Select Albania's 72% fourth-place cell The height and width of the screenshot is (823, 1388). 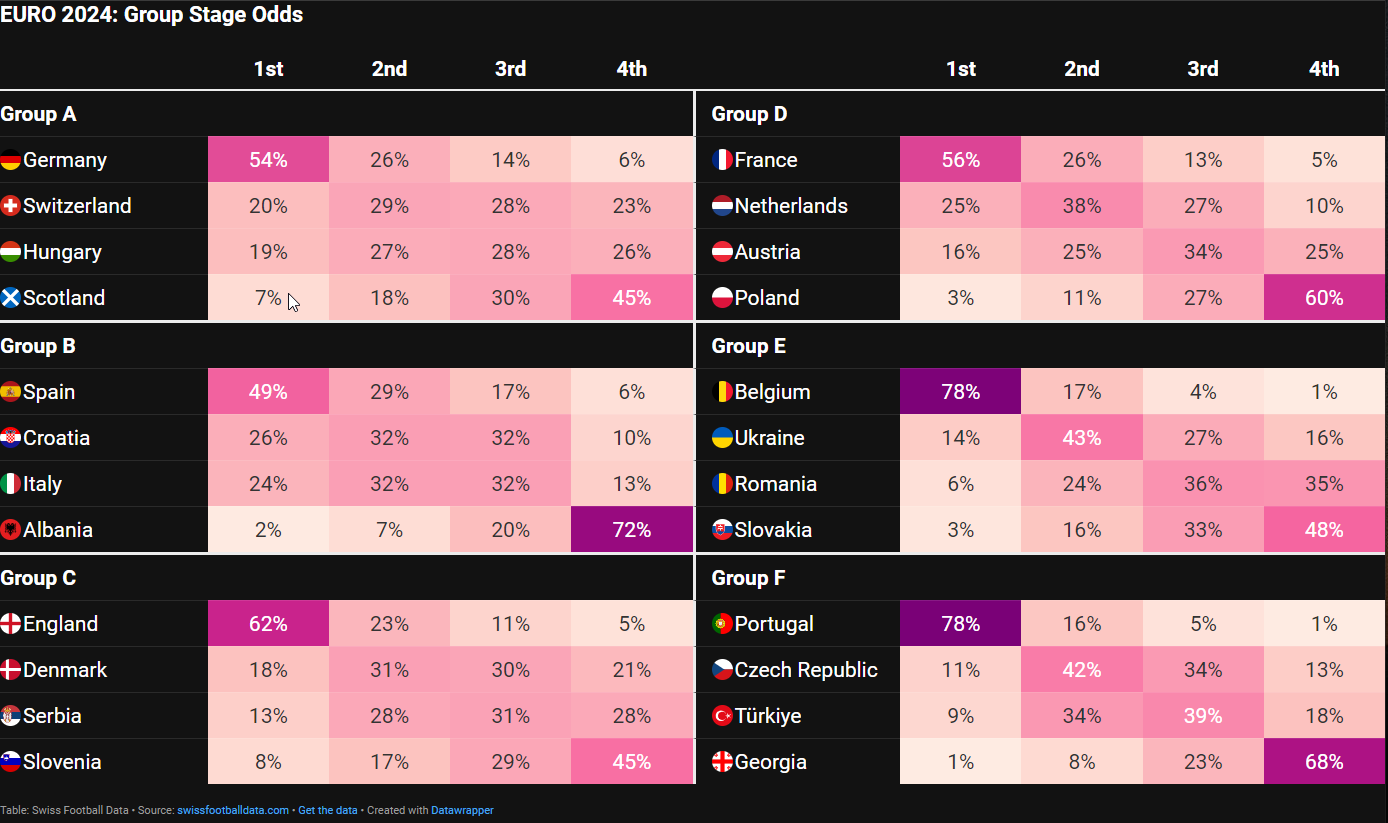632,530
